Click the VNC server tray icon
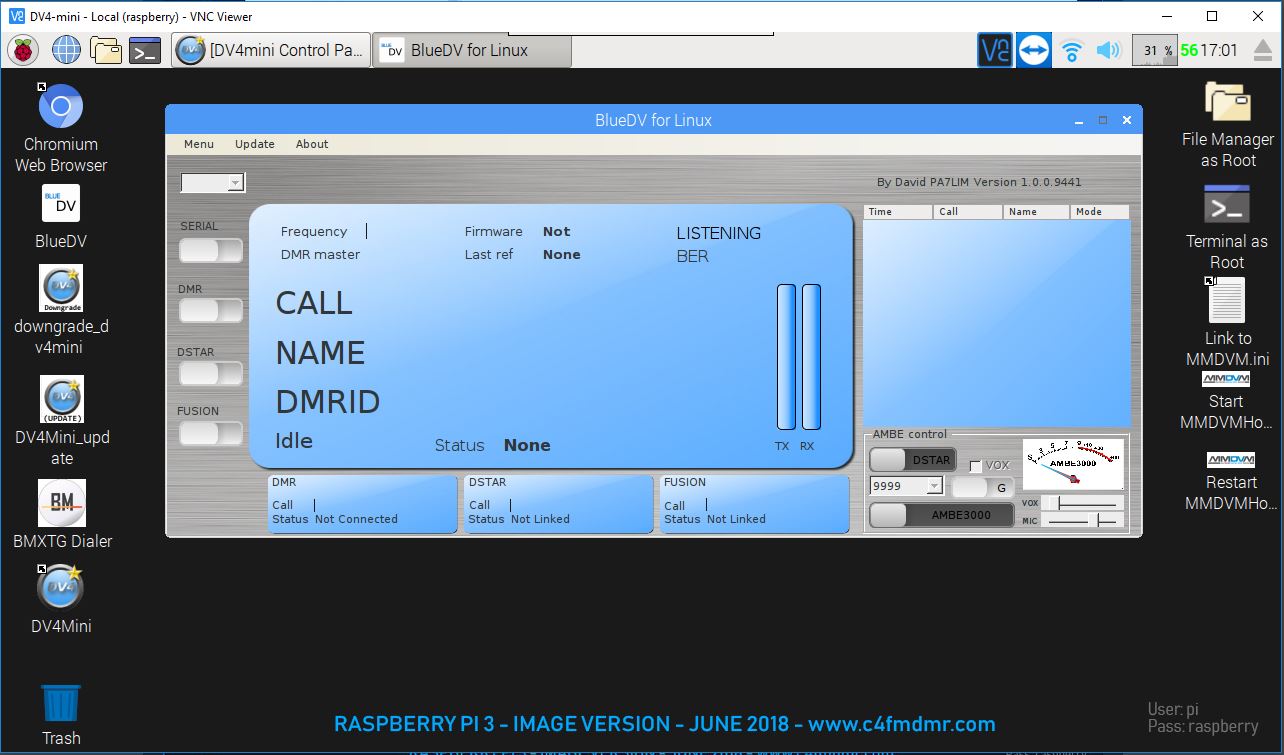Screen dimensions: 1284x755 (995, 50)
